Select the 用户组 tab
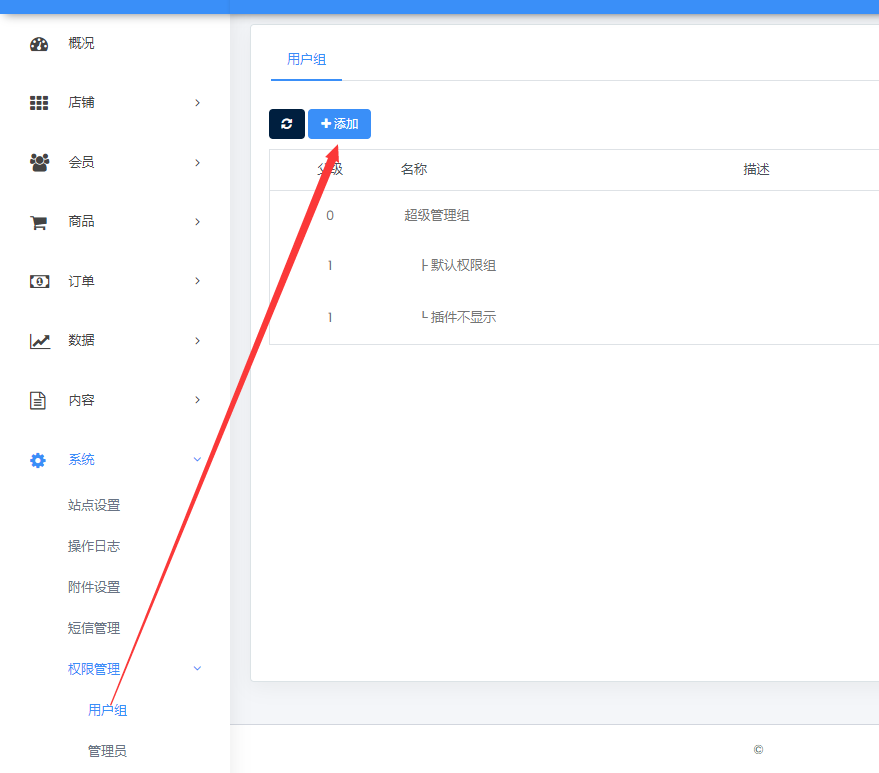 click(306, 60)
